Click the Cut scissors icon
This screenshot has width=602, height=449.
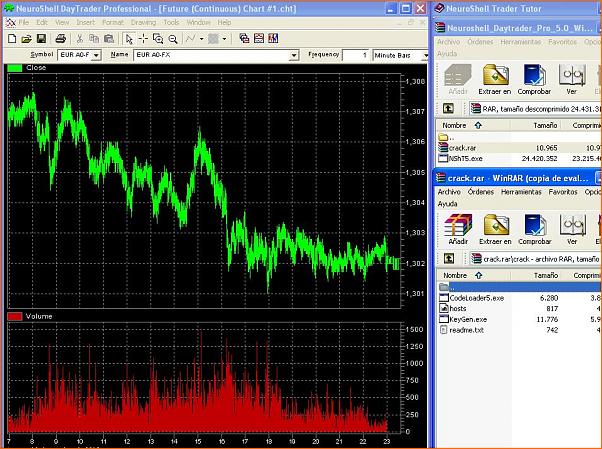79,38
